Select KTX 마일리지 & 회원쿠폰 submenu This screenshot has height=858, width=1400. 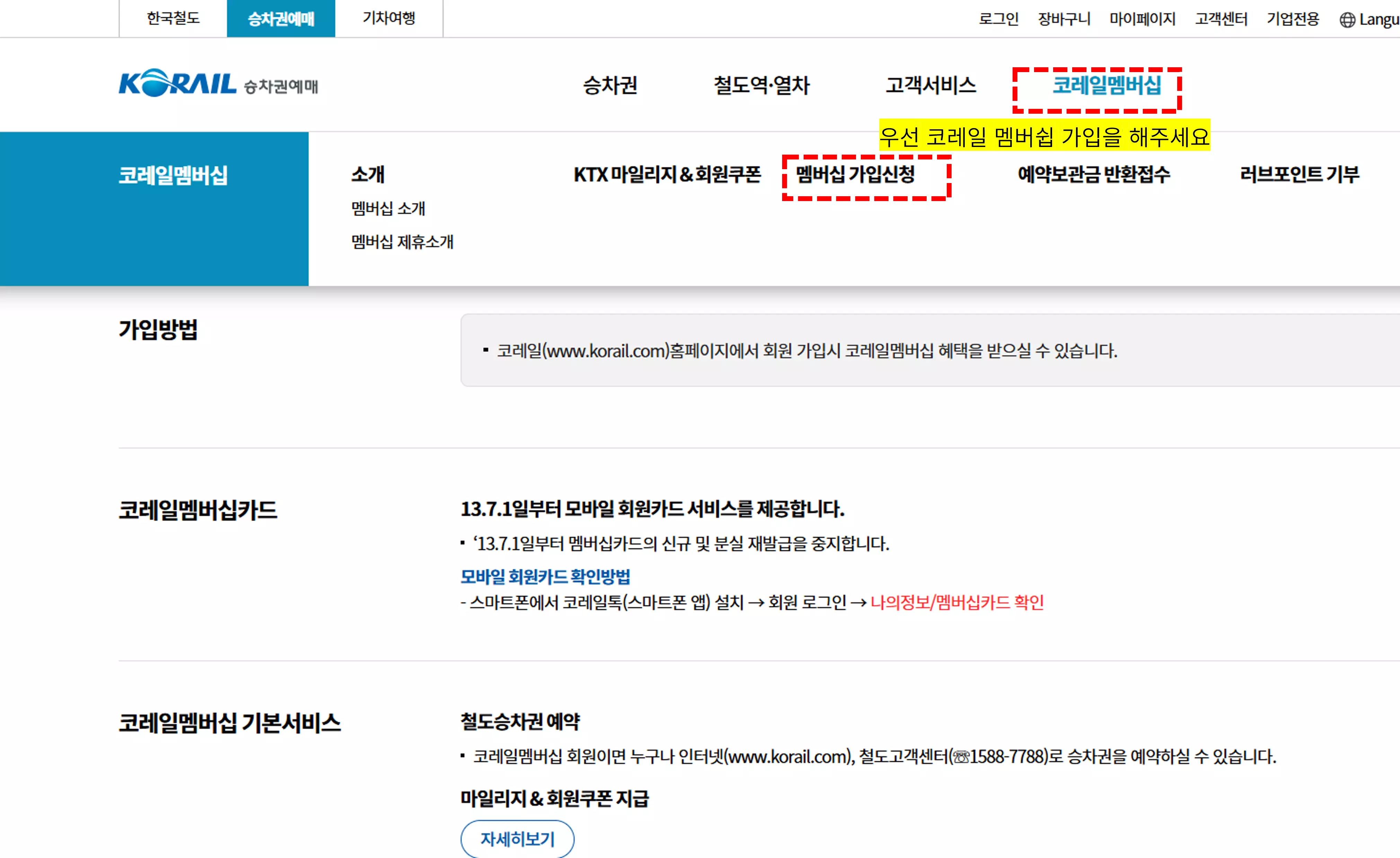[x=667, y=174]
